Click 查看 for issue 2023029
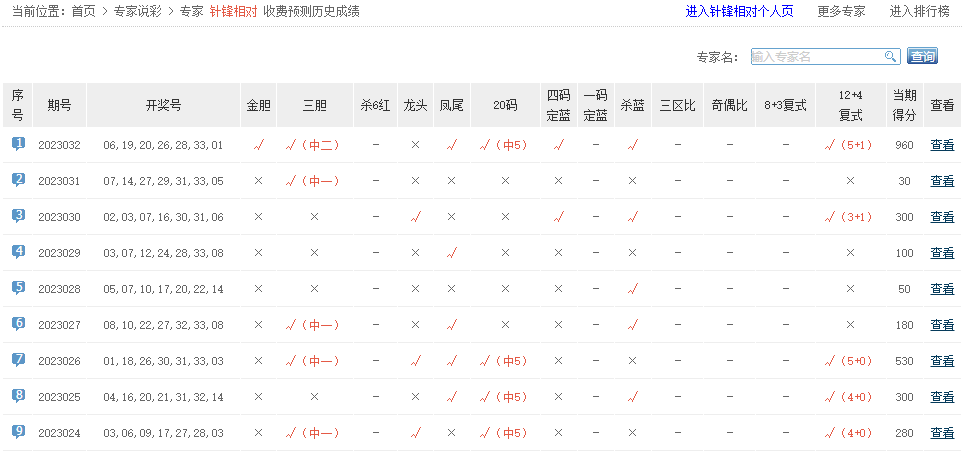 pyautogui.click(x=942, y=253)
